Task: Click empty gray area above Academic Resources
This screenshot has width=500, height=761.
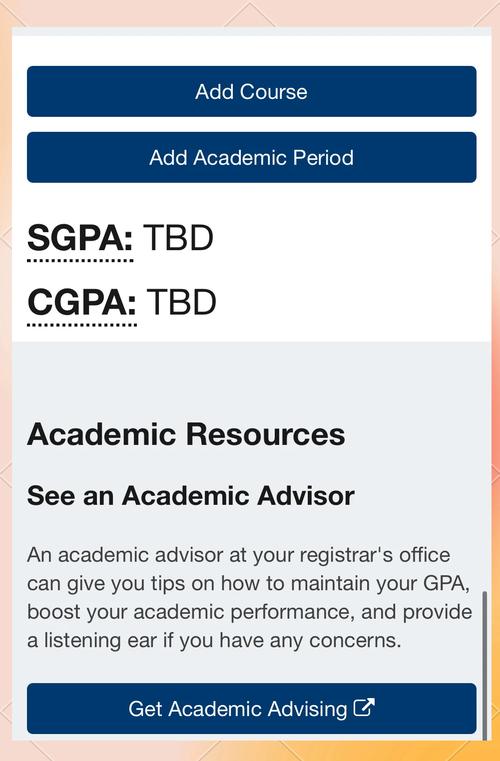Action: [251, 379]
